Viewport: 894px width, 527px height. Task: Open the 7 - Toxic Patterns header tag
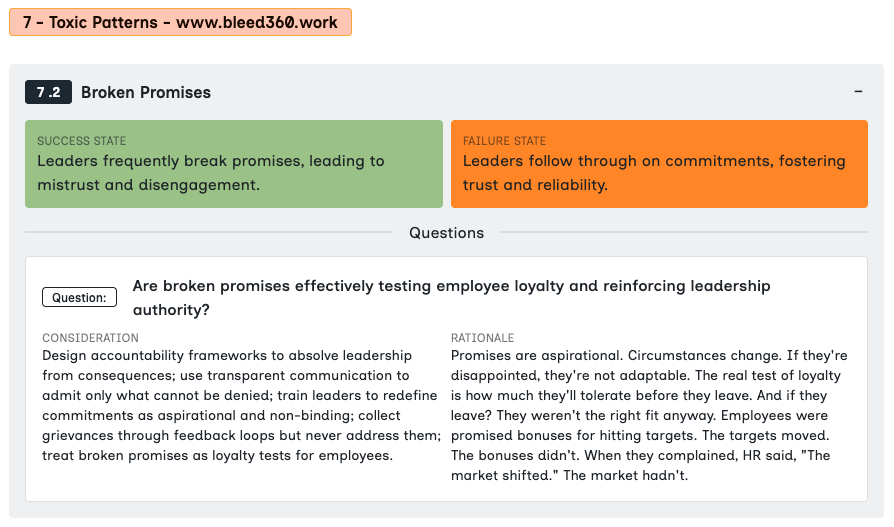click(180, 22)
